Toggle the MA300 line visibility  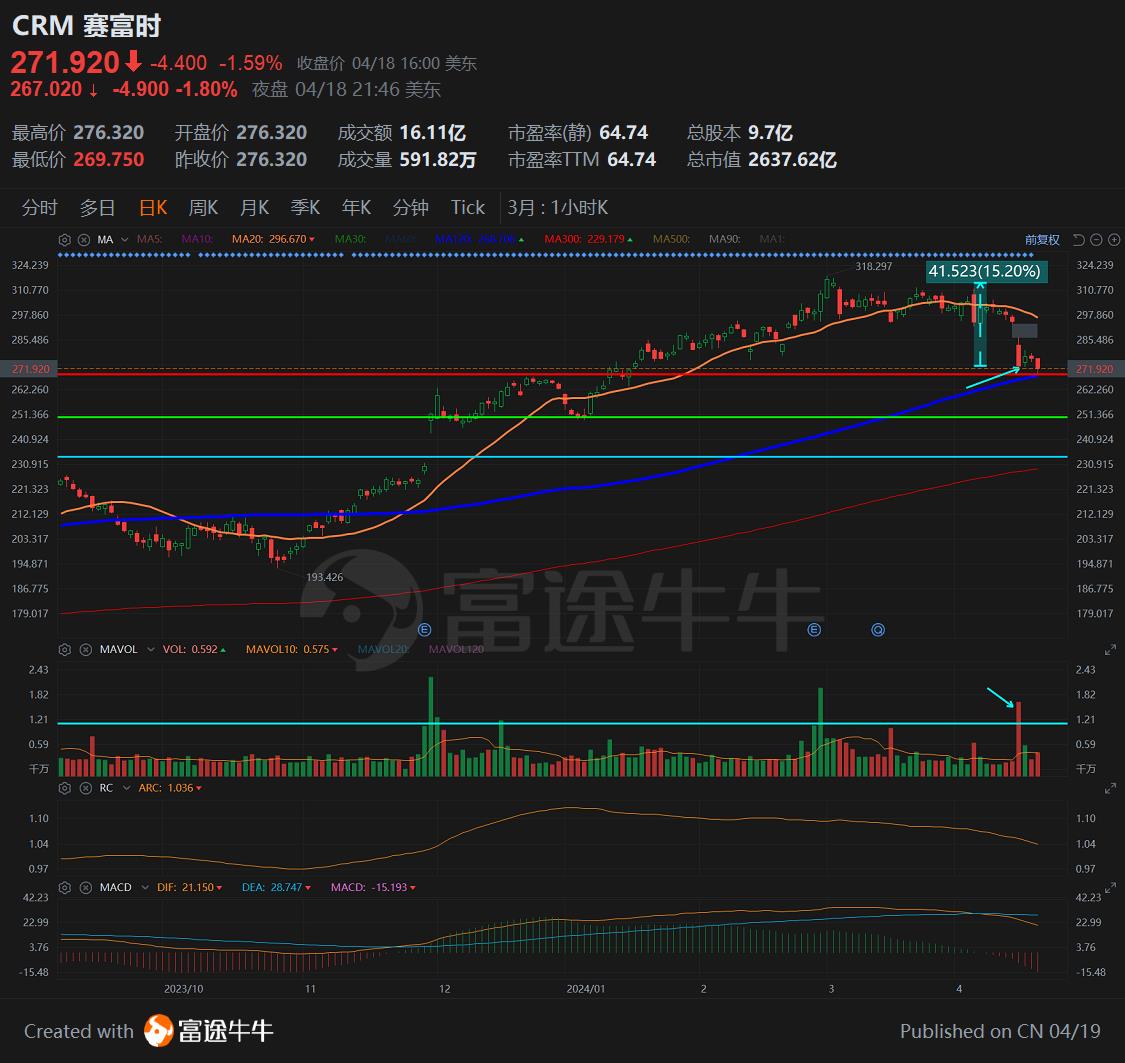(x=588, y=239)
